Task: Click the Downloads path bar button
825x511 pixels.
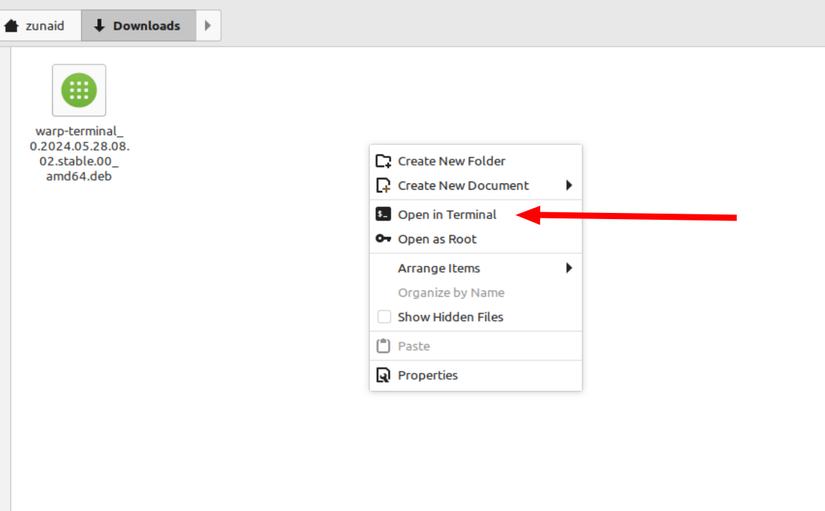Action: coord(137,26)
